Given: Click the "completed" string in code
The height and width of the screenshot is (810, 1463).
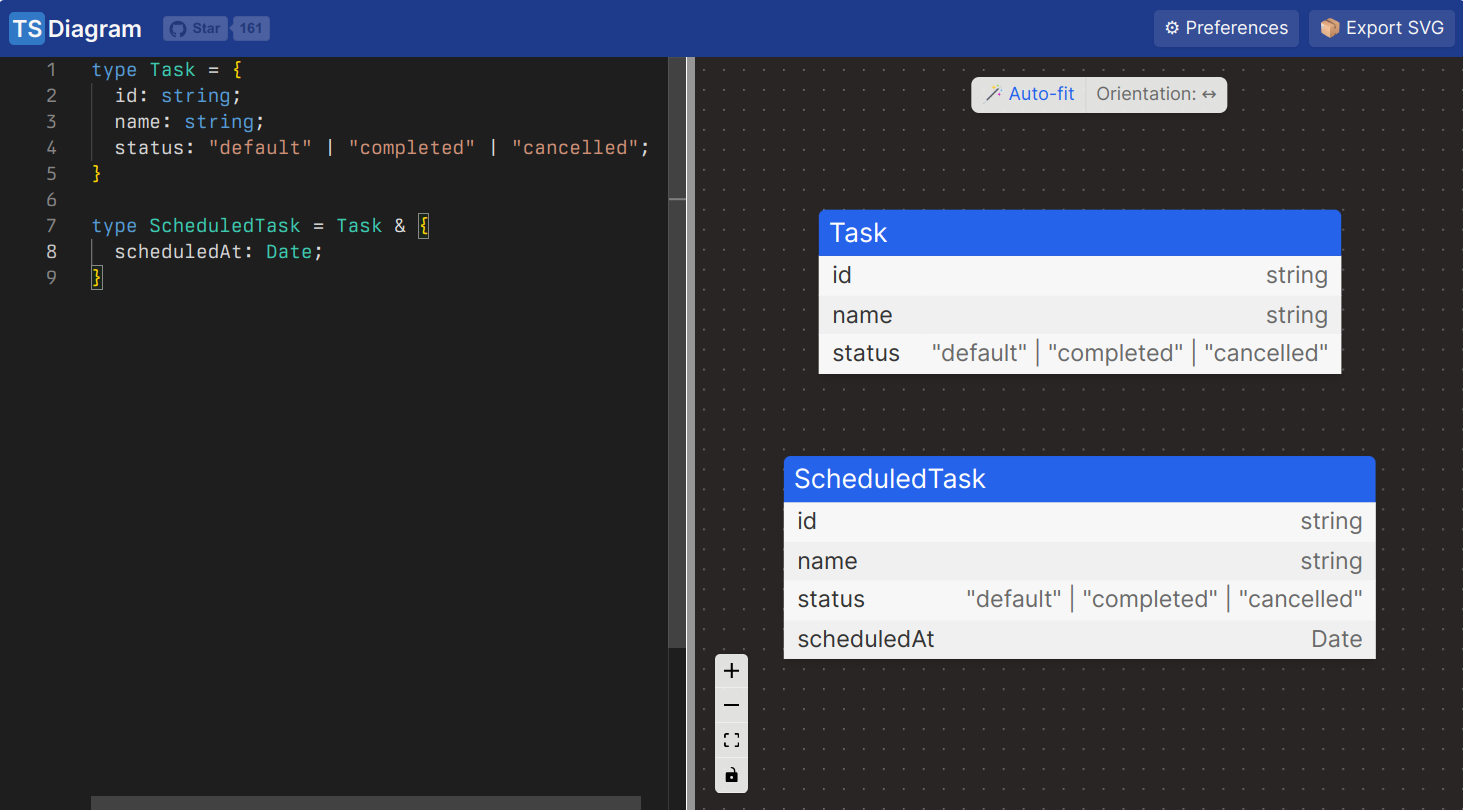Looking at the screenshot, I should click(x=412, y=148).
